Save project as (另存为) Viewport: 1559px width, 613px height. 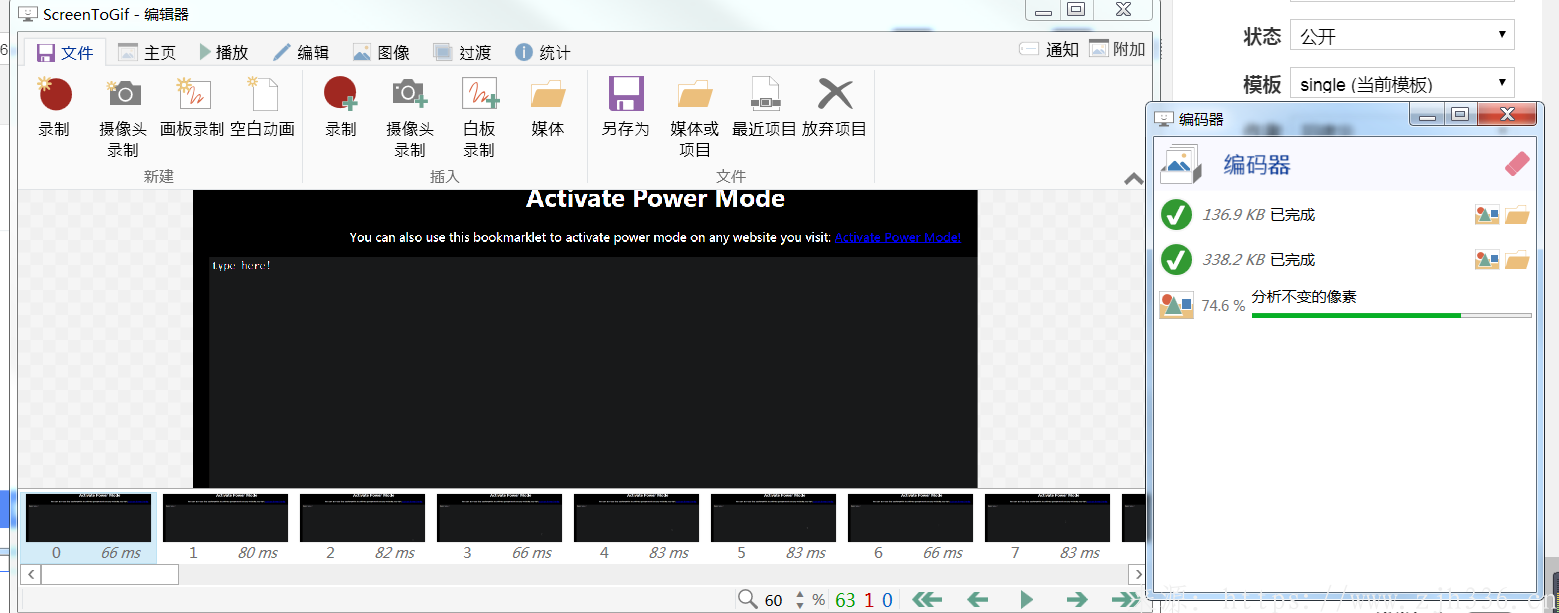[x=626, y=107]
